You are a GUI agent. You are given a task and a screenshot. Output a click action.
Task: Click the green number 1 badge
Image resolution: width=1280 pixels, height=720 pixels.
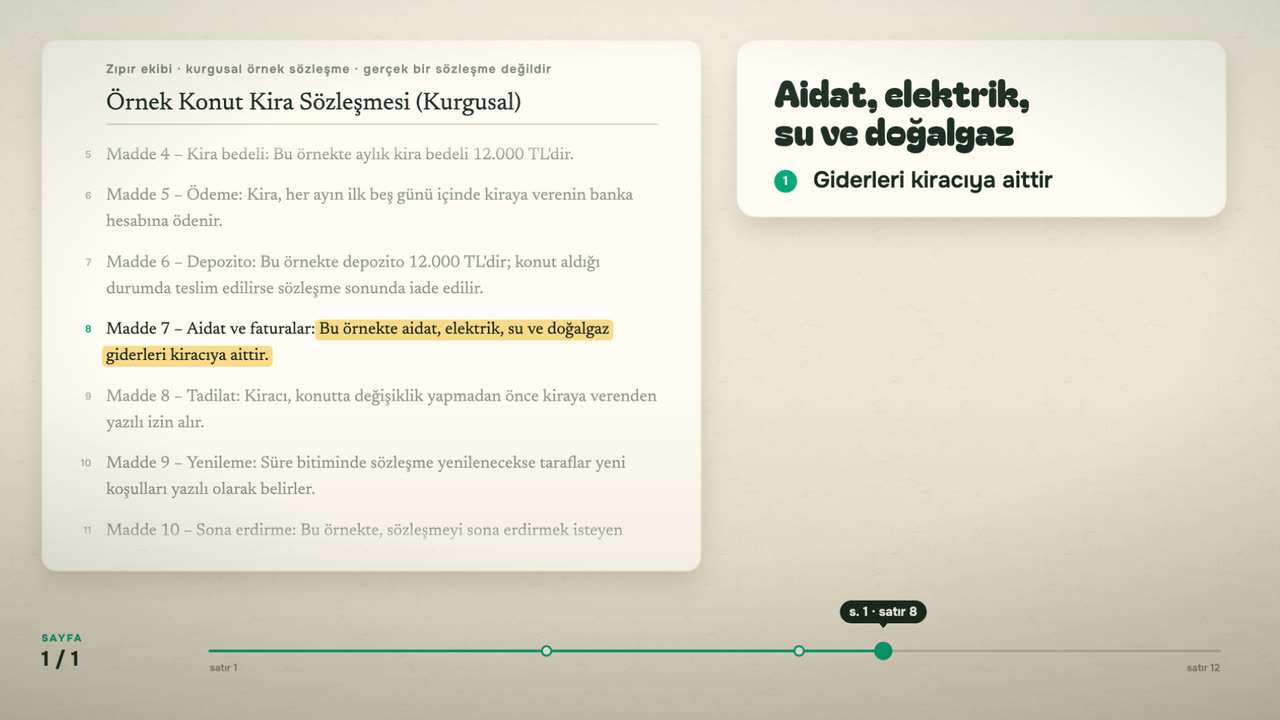point(785,181)
